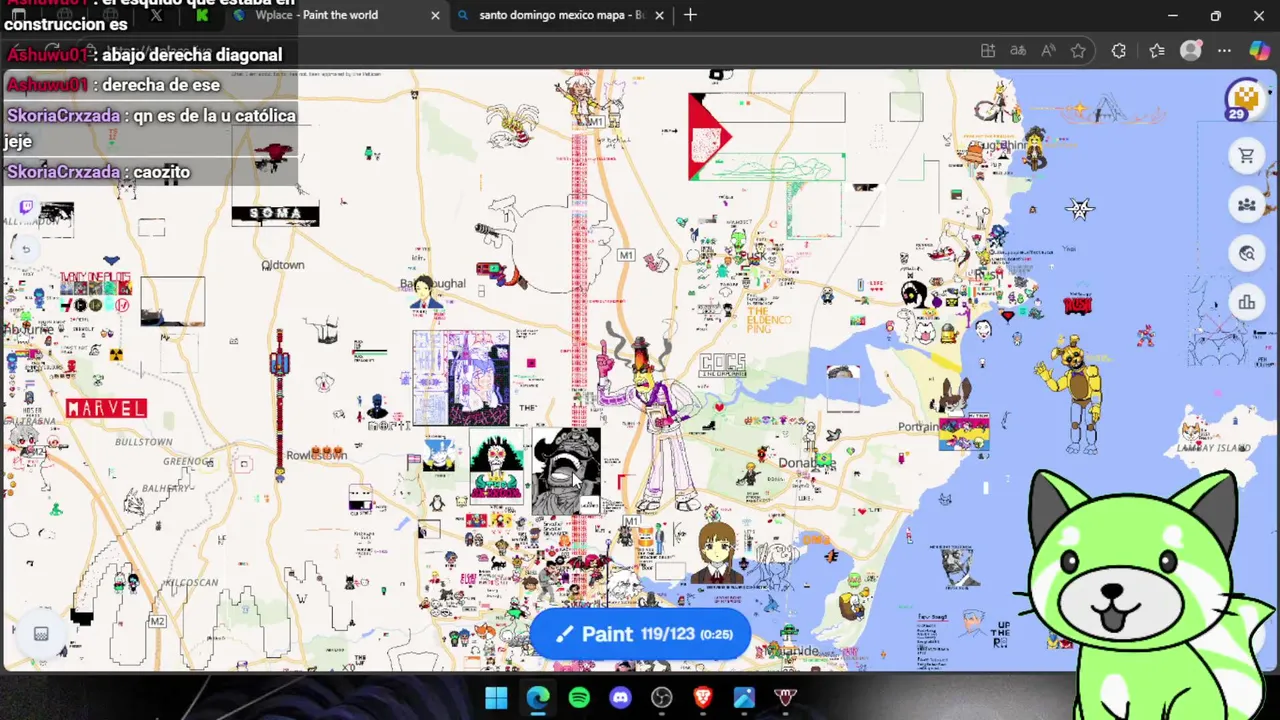Click the BULLSTOWN map label

(x=143, y=442)
